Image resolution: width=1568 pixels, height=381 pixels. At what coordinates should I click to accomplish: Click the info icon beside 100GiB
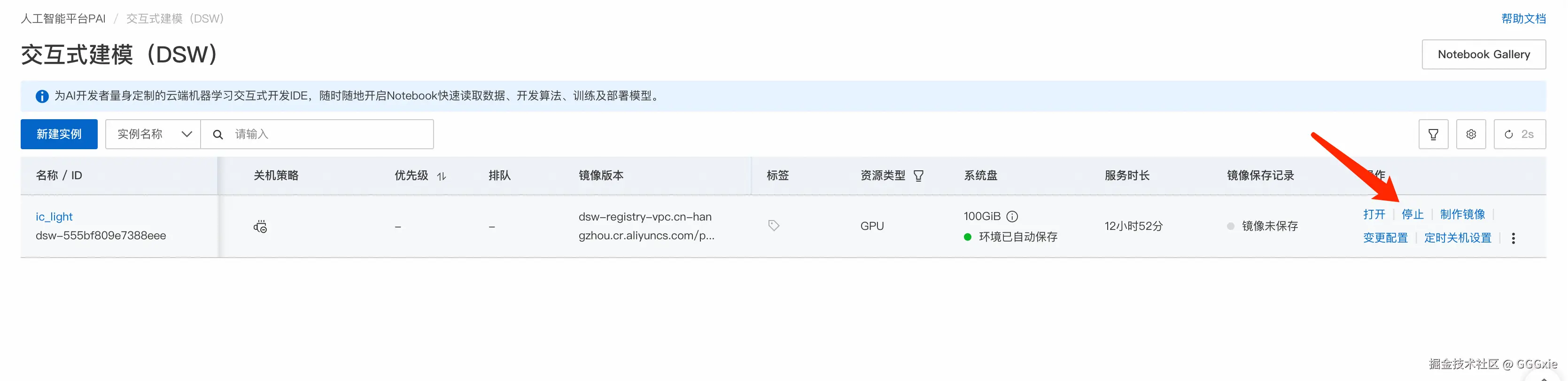[x=1012, y=216]
